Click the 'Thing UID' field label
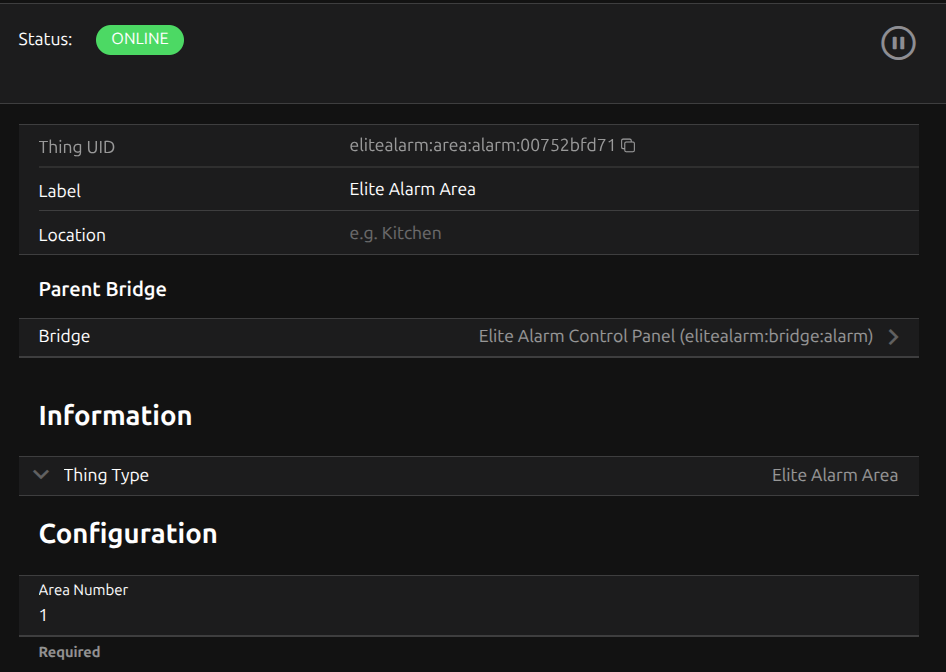 (77, 147)
